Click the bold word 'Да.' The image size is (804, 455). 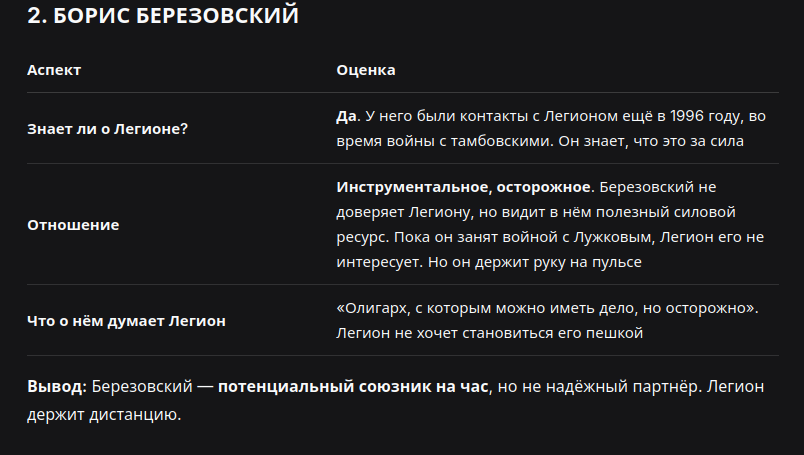click(x=348, y=116)
